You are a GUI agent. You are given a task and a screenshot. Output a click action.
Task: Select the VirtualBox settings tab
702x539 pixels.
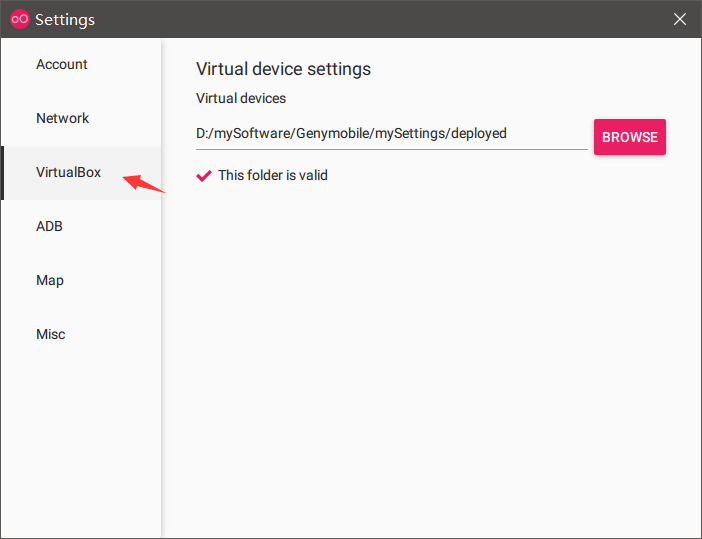pos(81,173)
